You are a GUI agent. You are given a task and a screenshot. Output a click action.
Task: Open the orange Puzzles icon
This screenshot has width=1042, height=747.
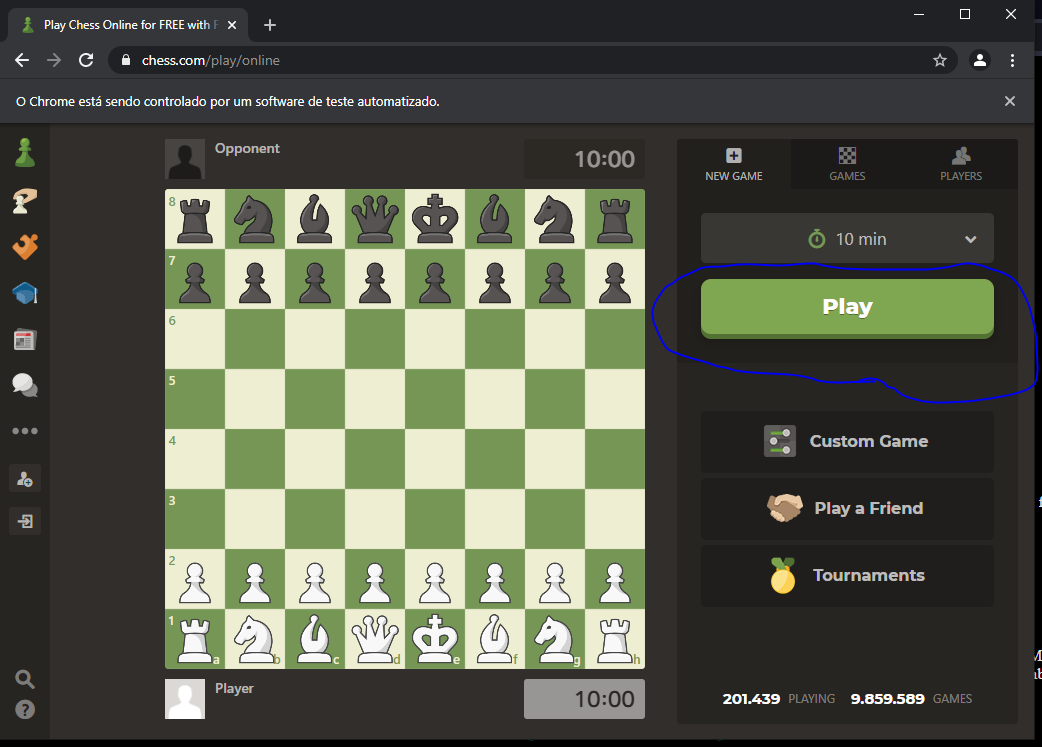click(x=25, y=247)
